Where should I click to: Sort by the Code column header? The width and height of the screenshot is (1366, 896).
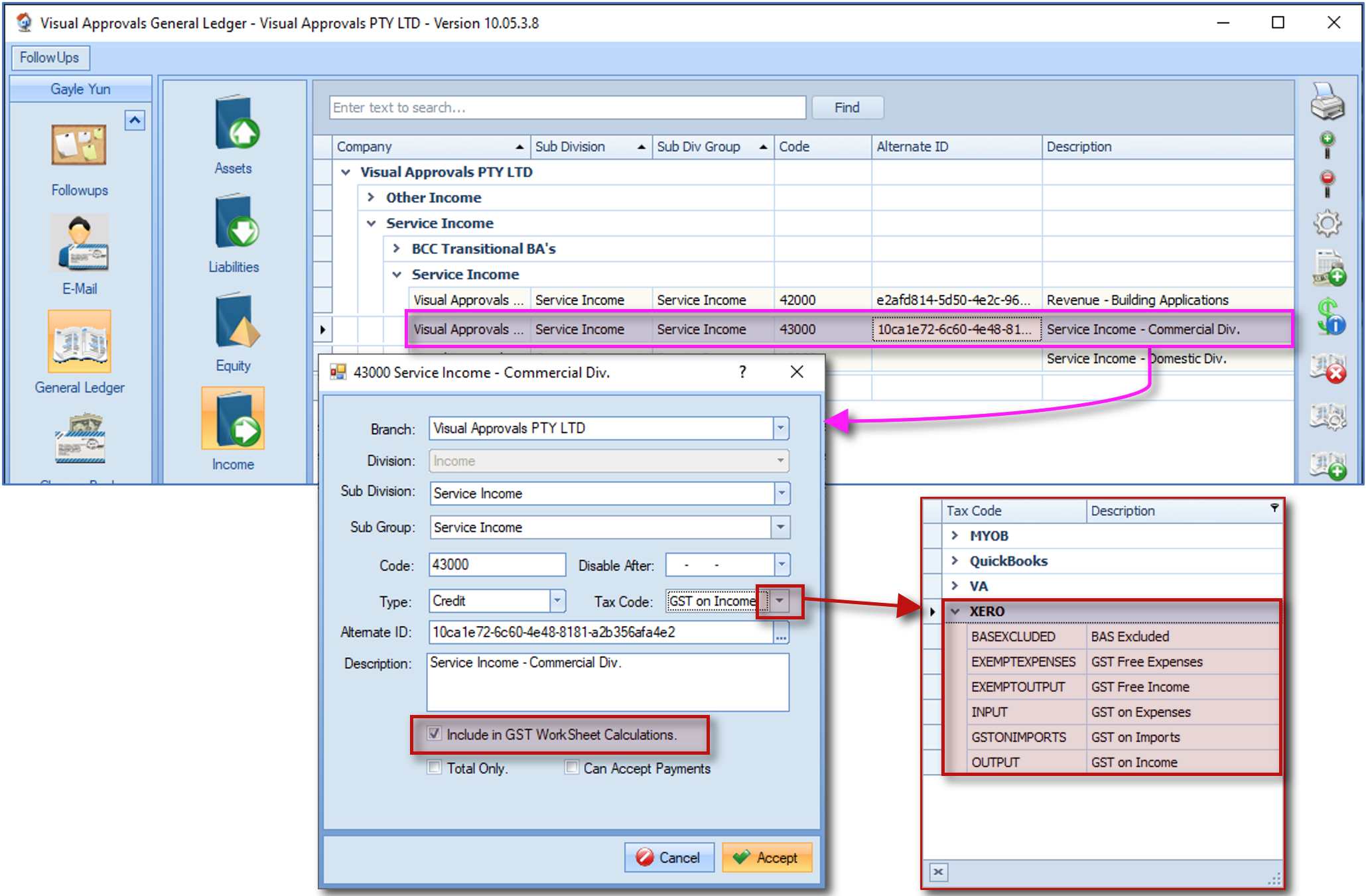point(823,147)
